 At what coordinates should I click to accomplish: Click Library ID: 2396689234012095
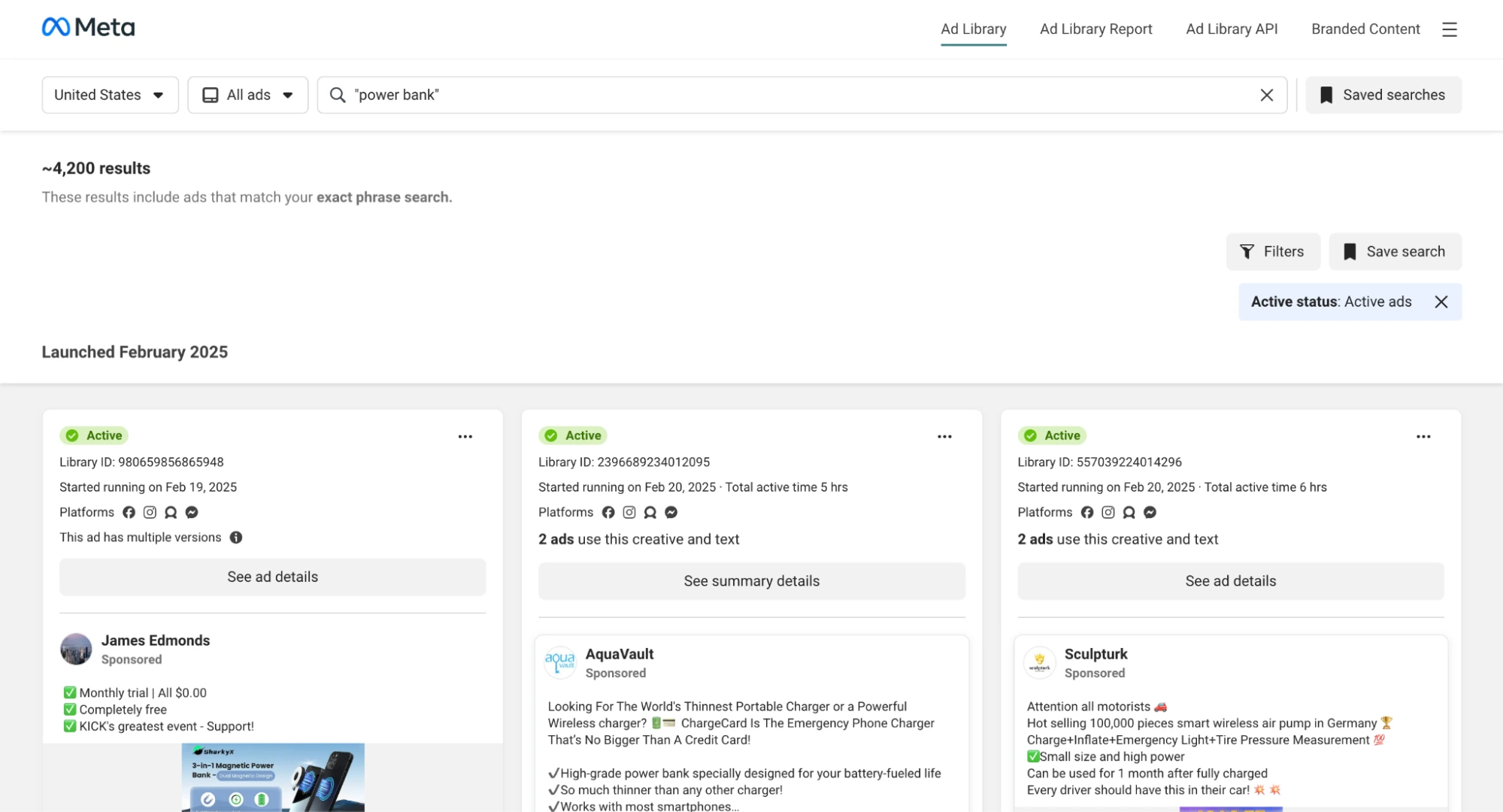point(624,462)
